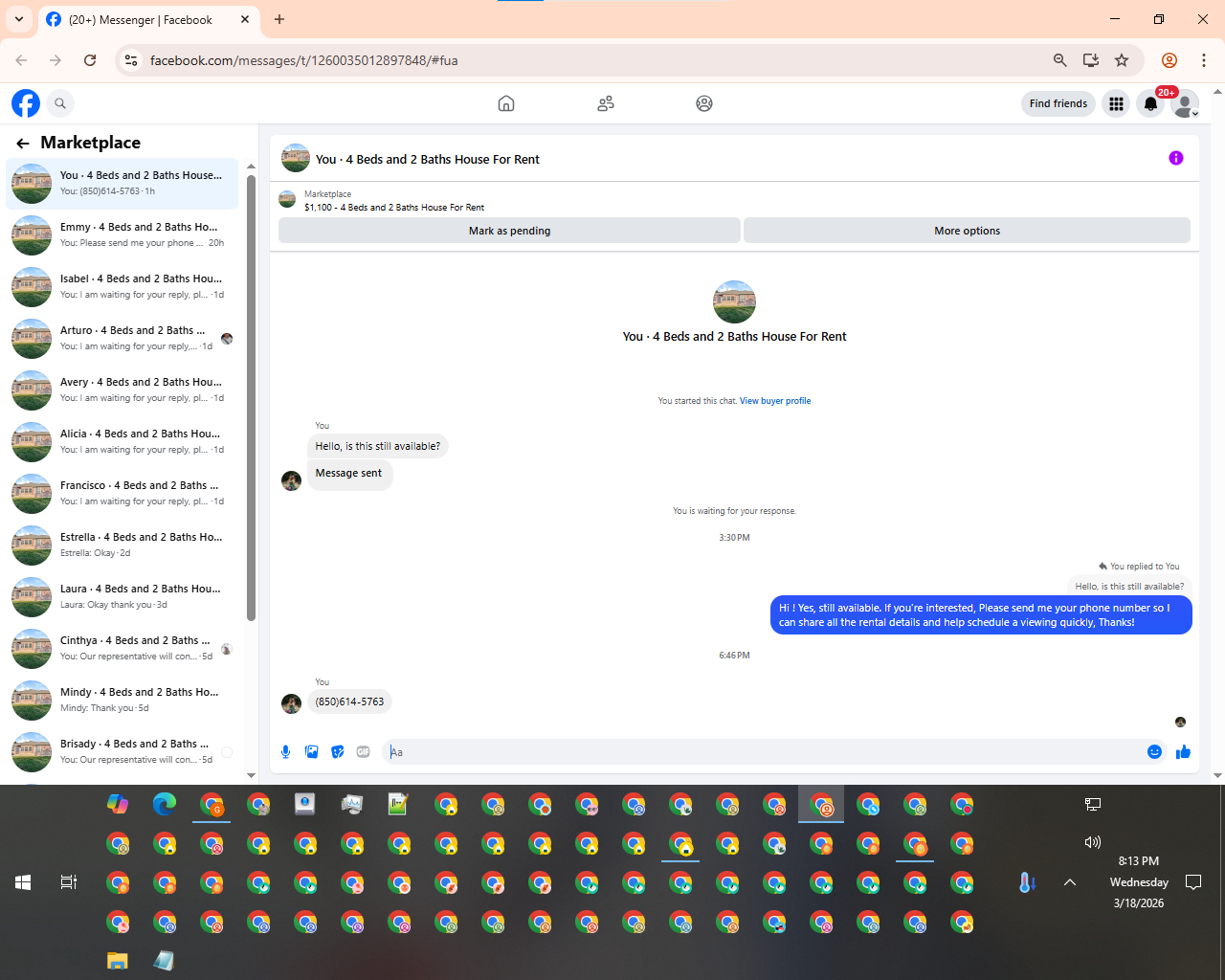This screenshot has height=980, width=1225.
Task: Open File Explorer from the taskbar
Action: pos(118,961)
